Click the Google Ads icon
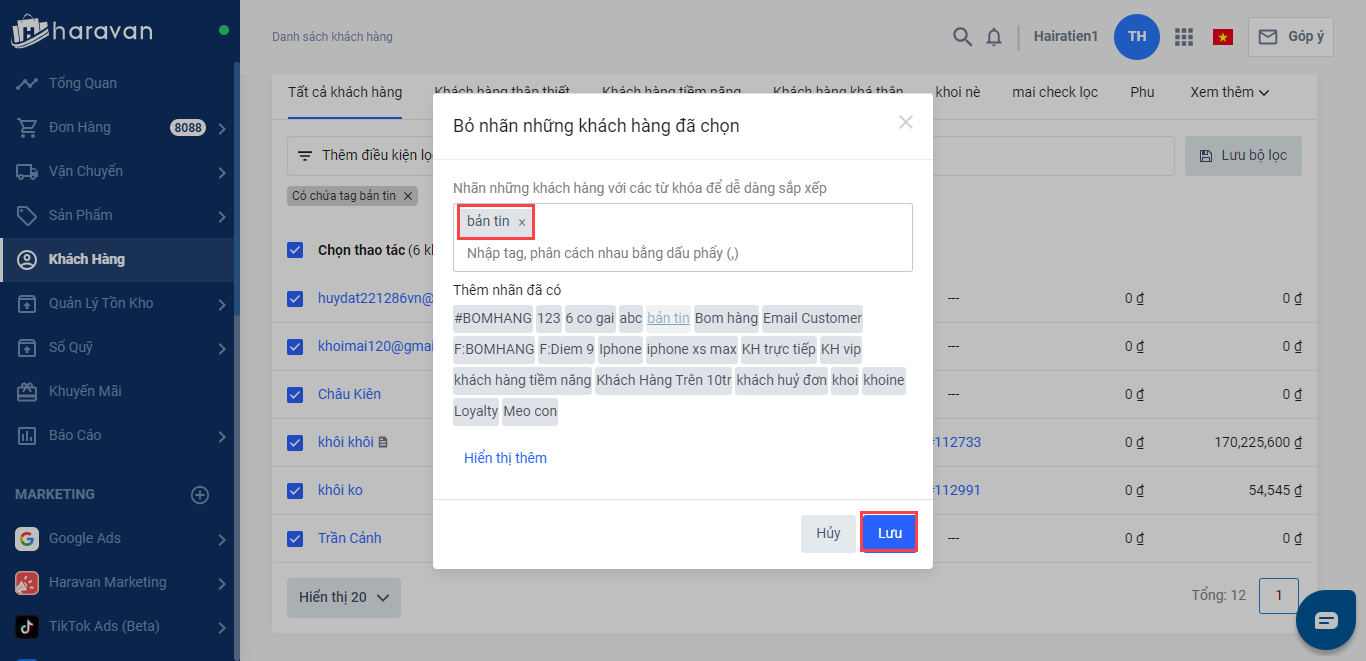1366x661 pixels. pyautogui.click(x=27, y=538)
